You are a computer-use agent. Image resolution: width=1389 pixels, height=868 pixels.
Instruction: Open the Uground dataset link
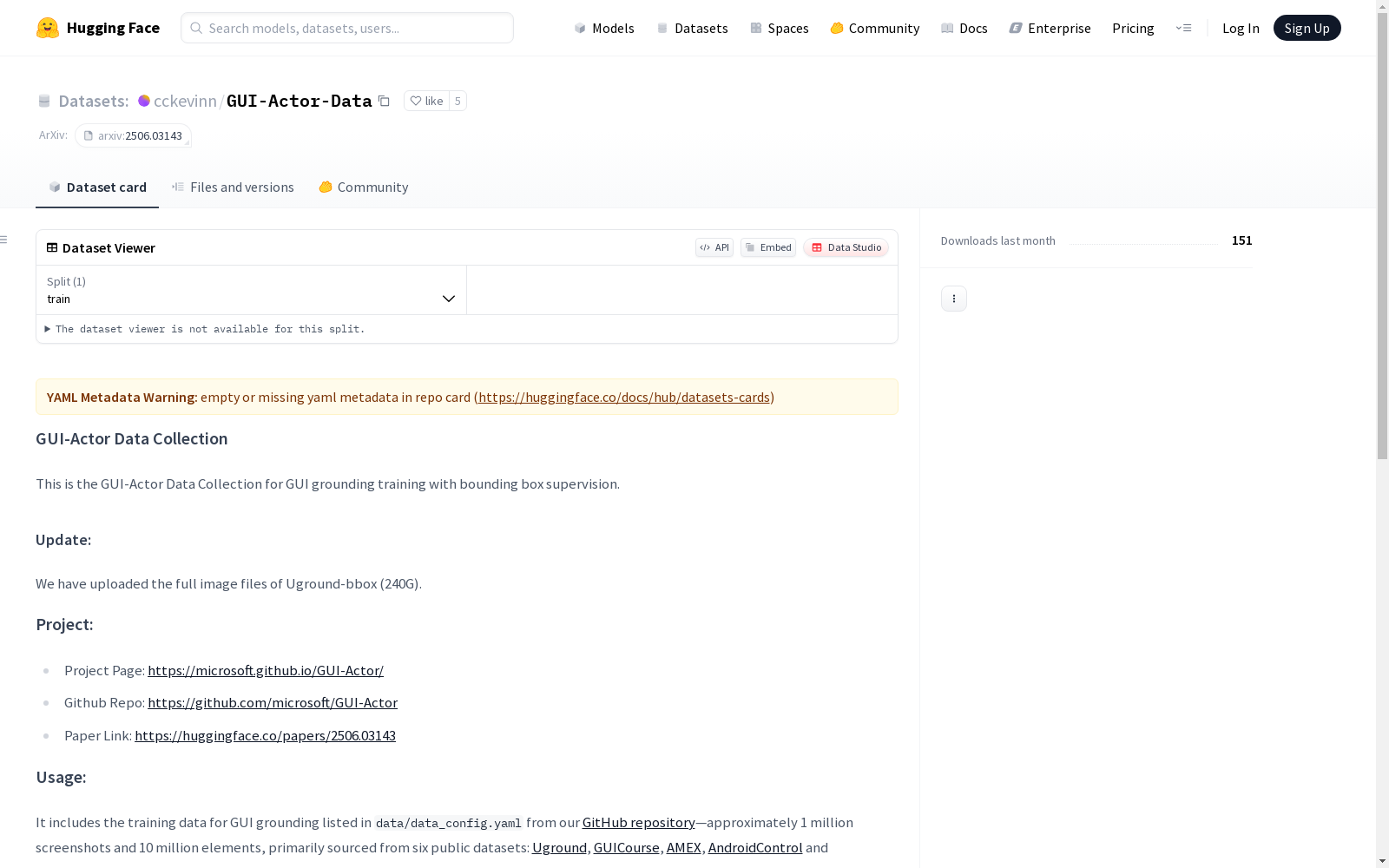(x=559, y=847)
